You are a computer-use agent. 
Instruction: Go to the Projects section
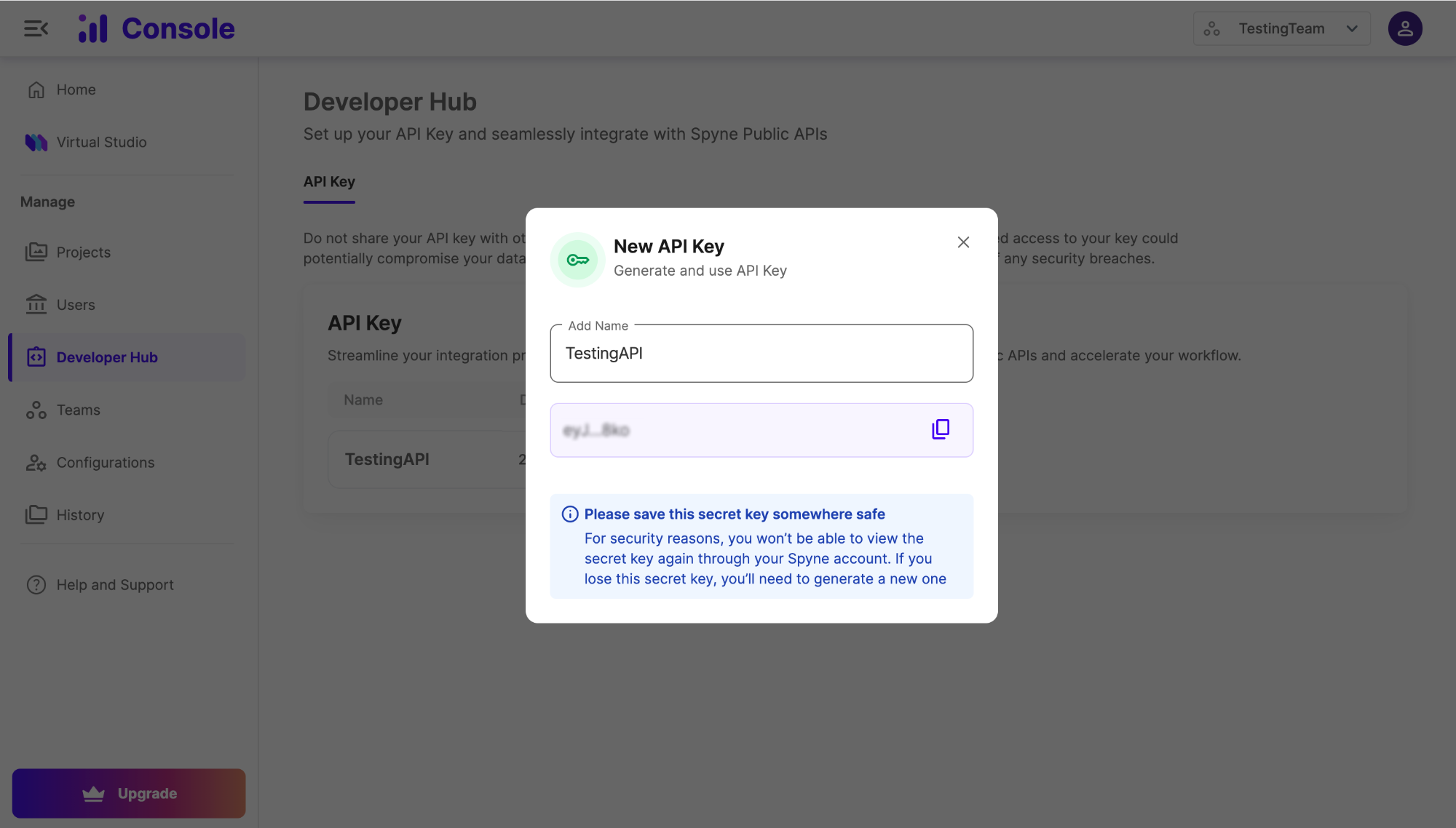[83, 252]
